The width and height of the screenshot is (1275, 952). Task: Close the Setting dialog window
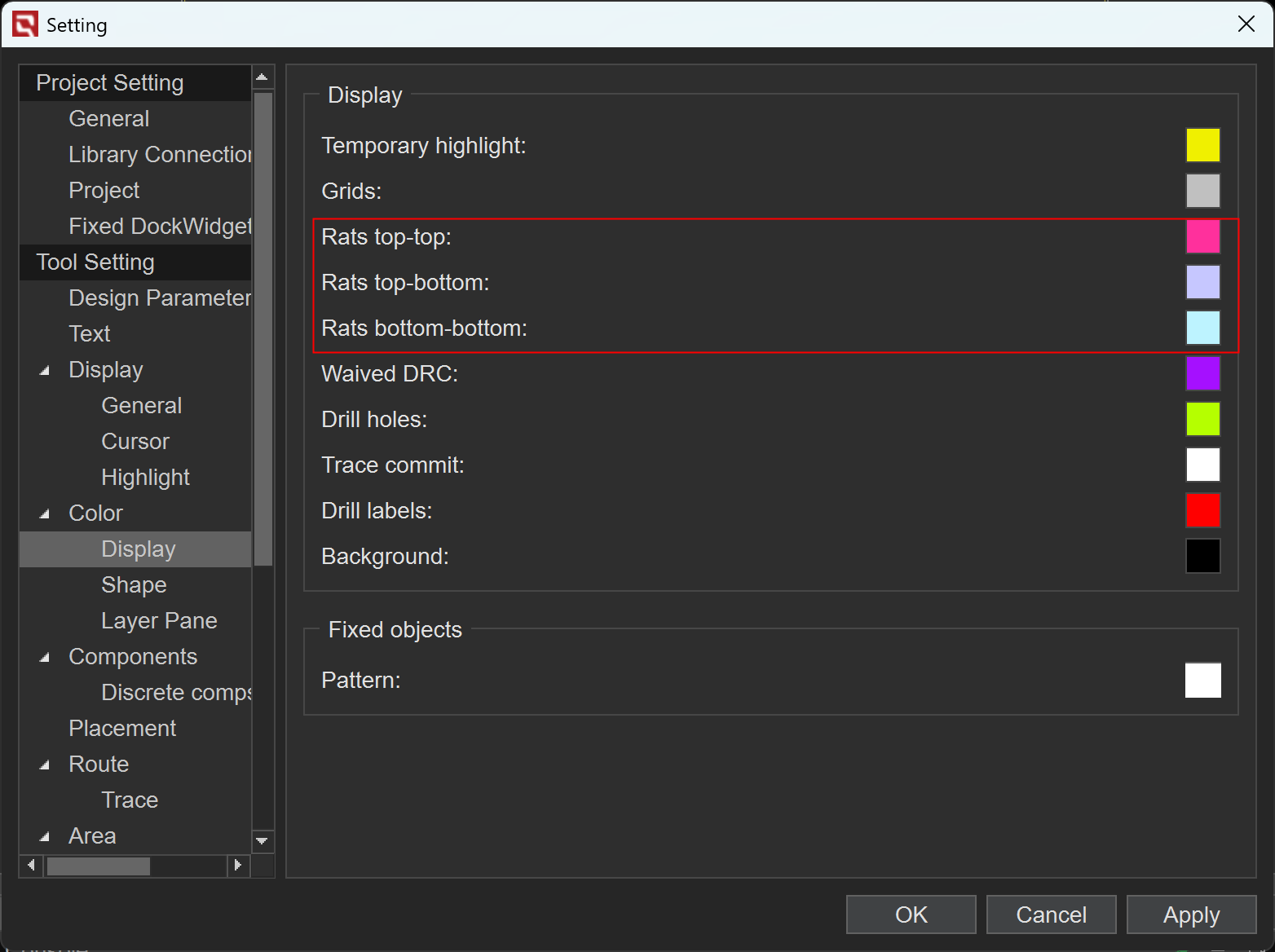[x=1246, y=24]
